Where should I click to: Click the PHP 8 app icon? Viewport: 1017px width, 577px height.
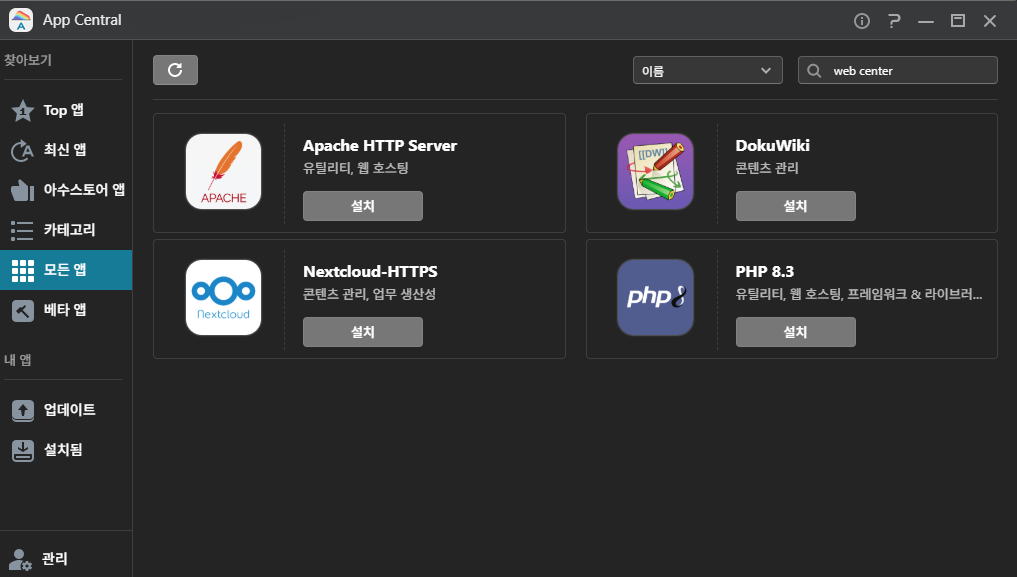(x=656, y=298)
